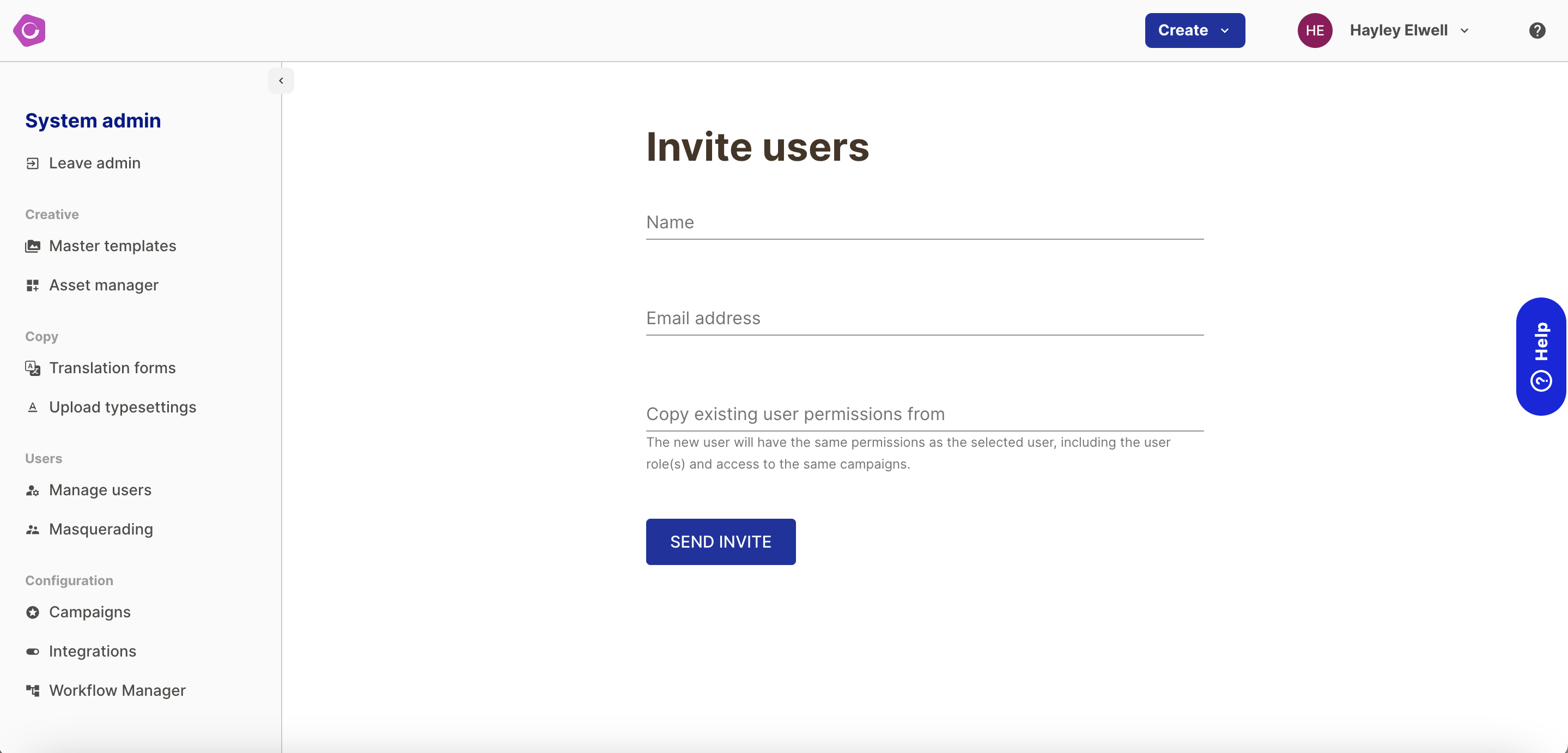
Task: Click the permissions helper text
Action: point(908,453)
